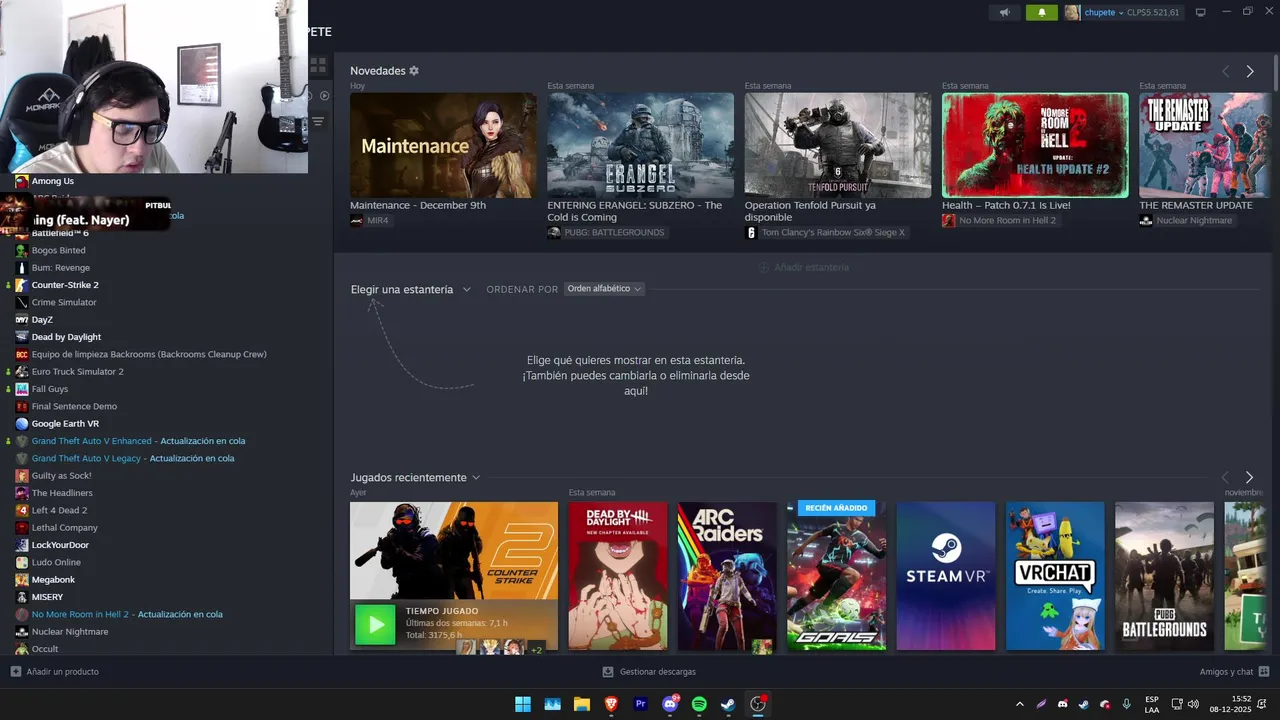Select Fall Guys in the library list
This screenshot has width=1280, height=720.
[50, 389]
